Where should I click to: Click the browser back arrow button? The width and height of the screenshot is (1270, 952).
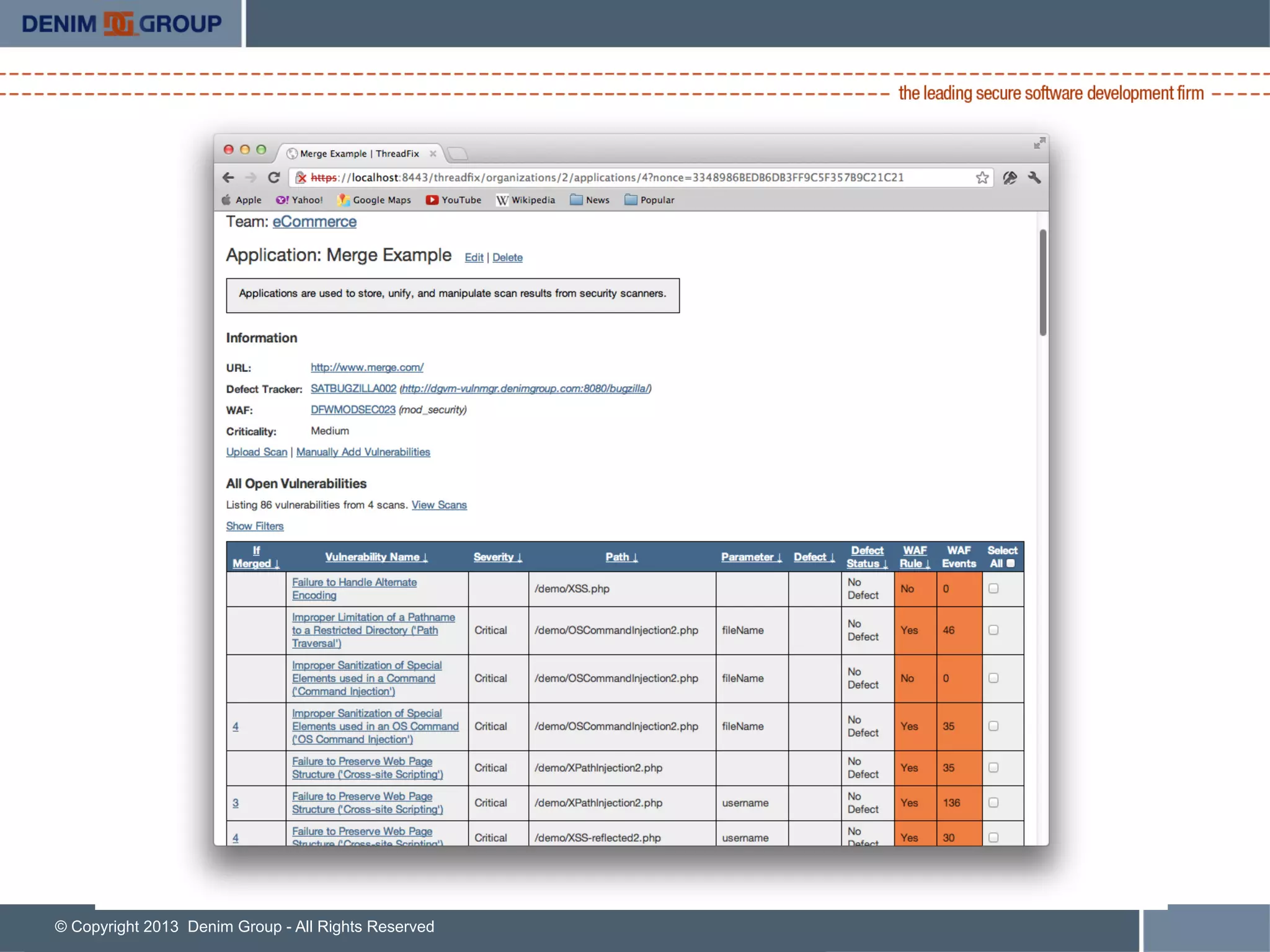(x=228, y=178)
